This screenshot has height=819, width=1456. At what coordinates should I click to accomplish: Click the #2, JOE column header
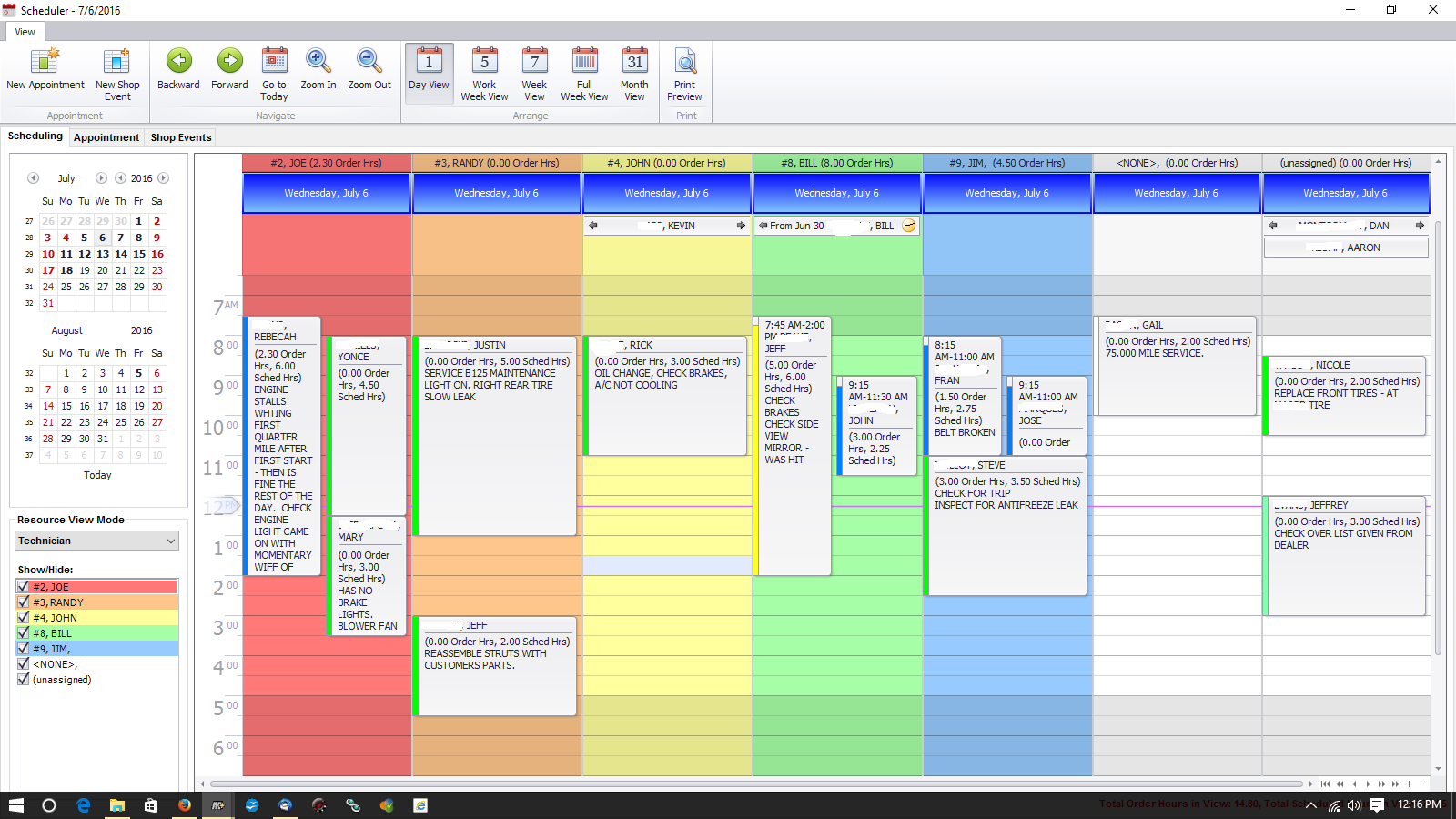pos(327,163)
